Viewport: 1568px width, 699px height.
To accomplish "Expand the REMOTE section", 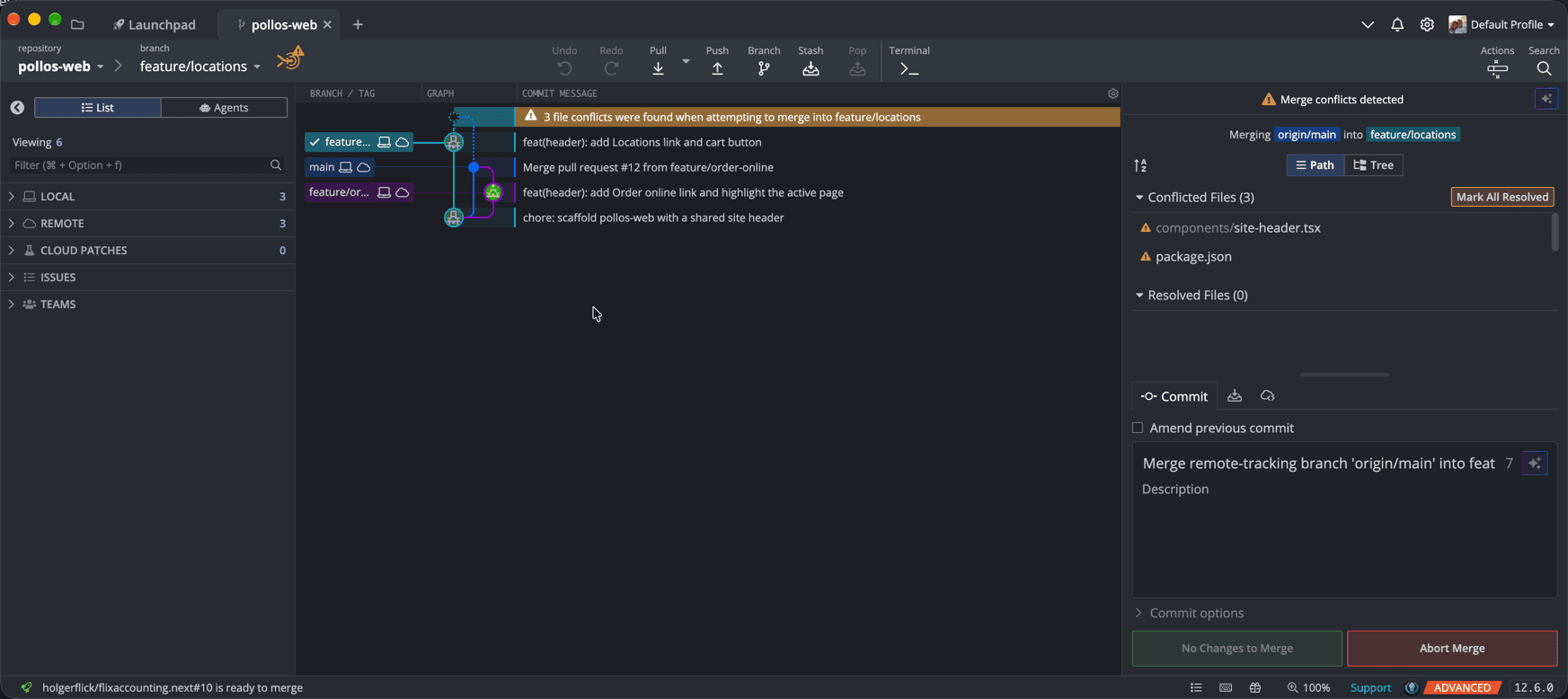I will pos(11,223).
